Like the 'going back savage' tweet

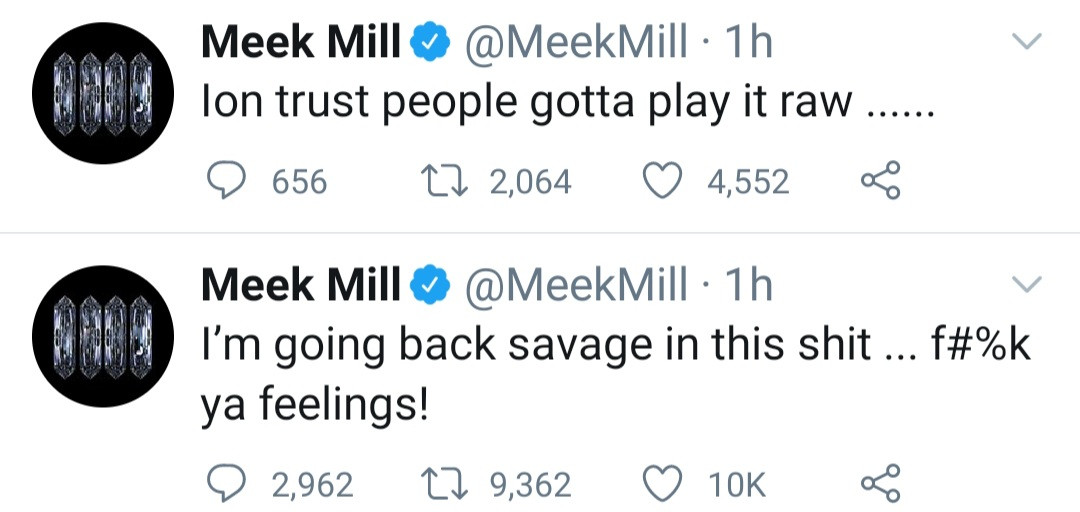click(660, 484)
